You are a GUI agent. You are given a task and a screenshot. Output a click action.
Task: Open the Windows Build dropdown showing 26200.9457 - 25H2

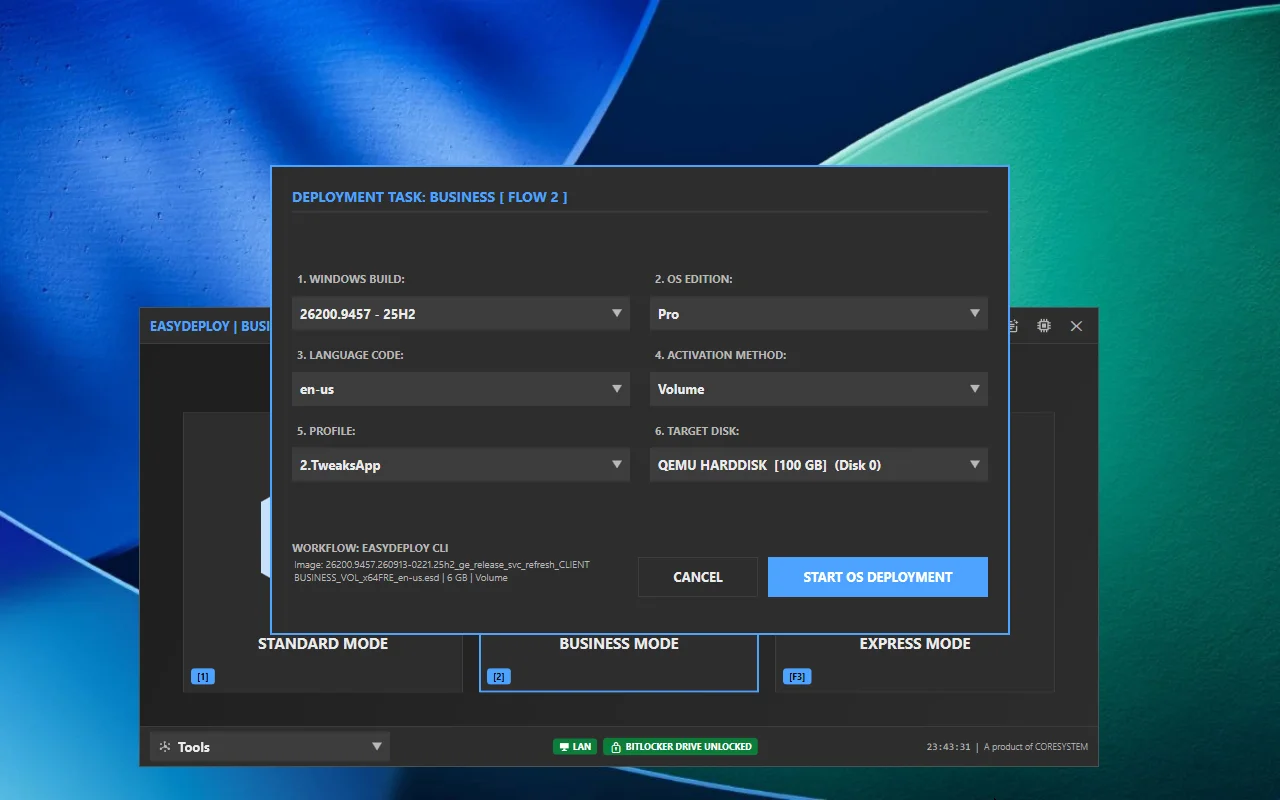(x=461, y=314)
